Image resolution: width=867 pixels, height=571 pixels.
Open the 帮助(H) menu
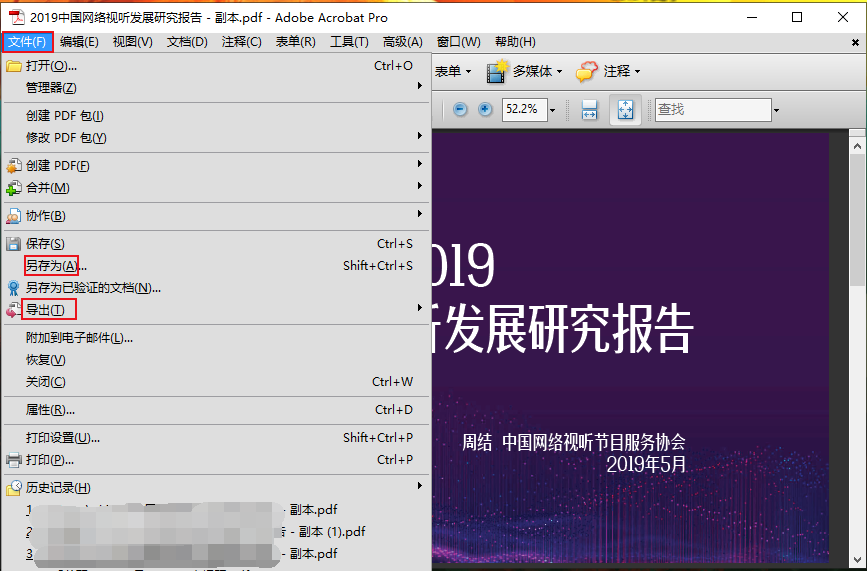(515, 42)
